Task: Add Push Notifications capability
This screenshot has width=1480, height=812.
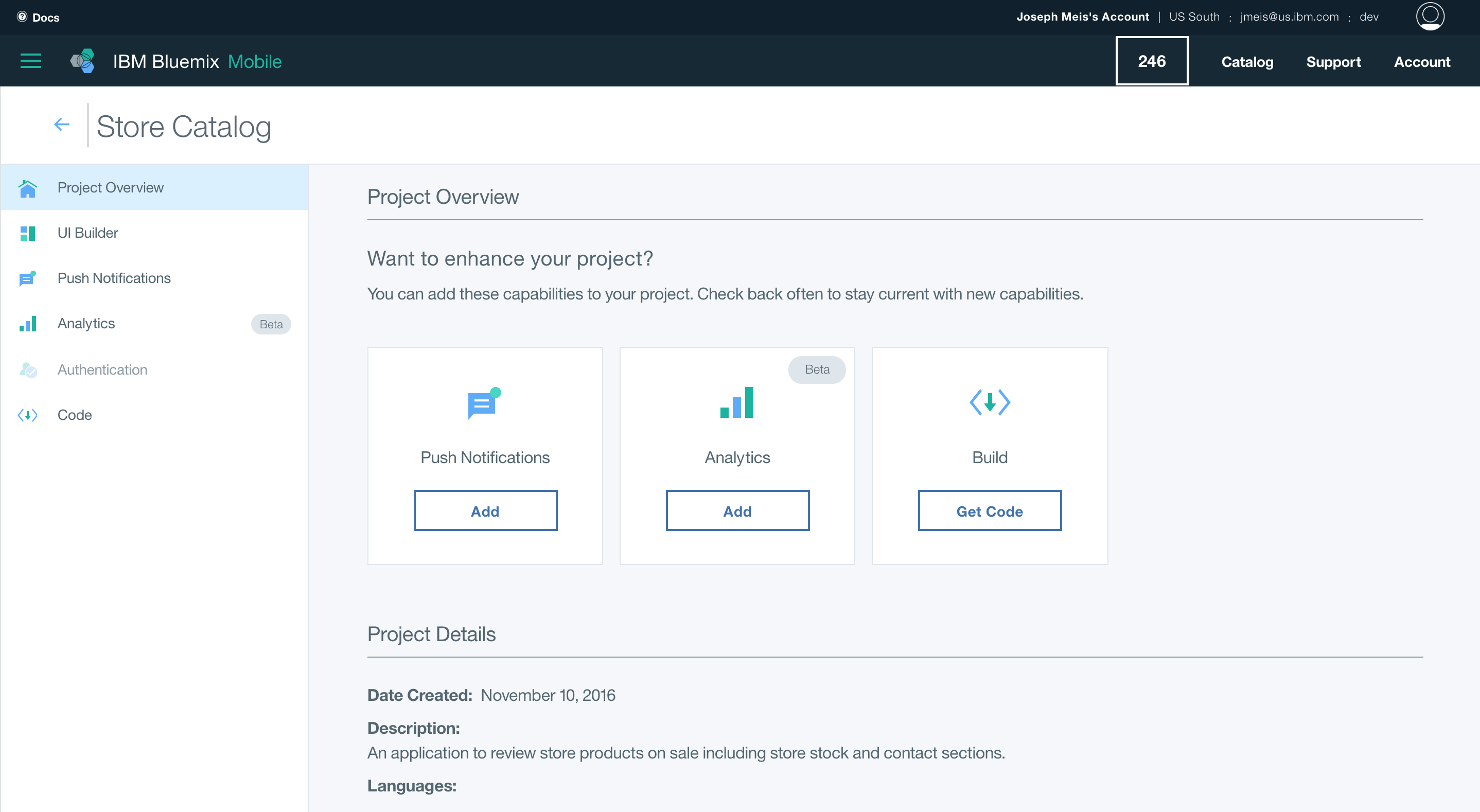Action: tap(485, 511)
